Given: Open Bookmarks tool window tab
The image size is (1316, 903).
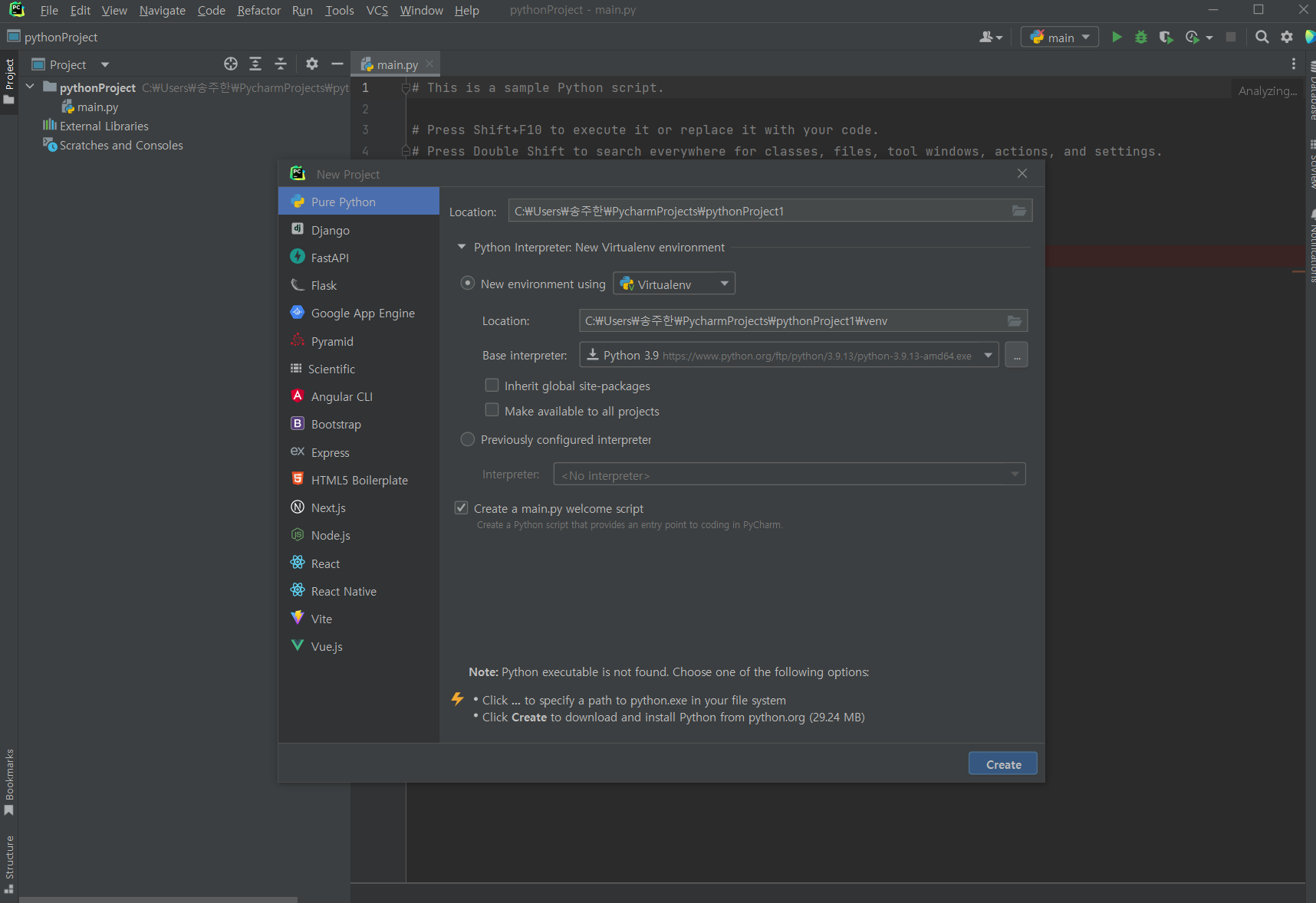Looking at the screenshot, I should [9, 782].
